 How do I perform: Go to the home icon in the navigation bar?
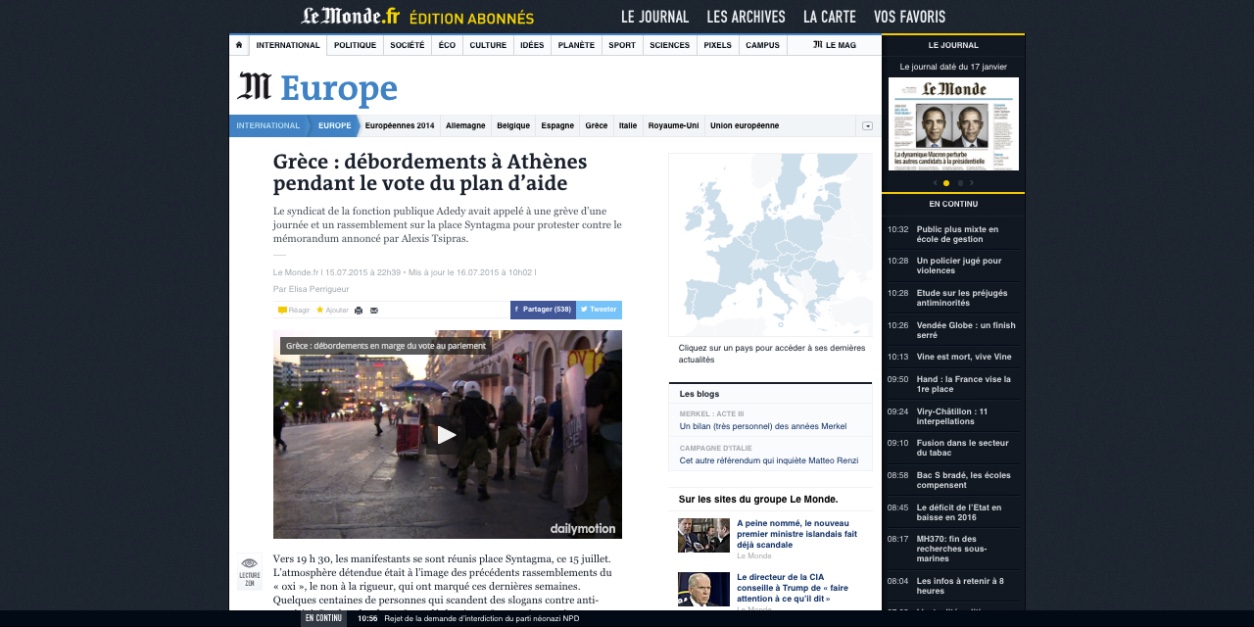tap(239, 45)
